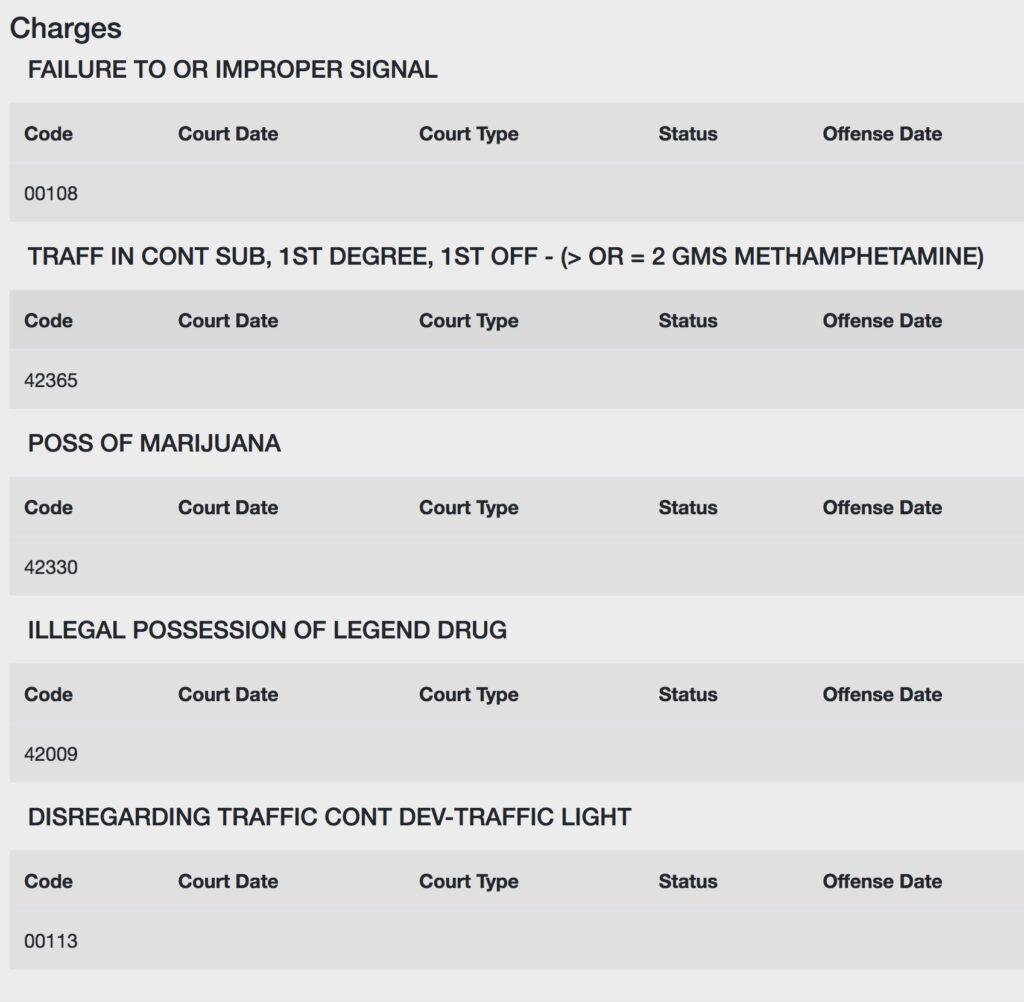Click Court Date header under improper signal charge
This screenshot has height=1002, width=1024.
[x=228, y=134]
